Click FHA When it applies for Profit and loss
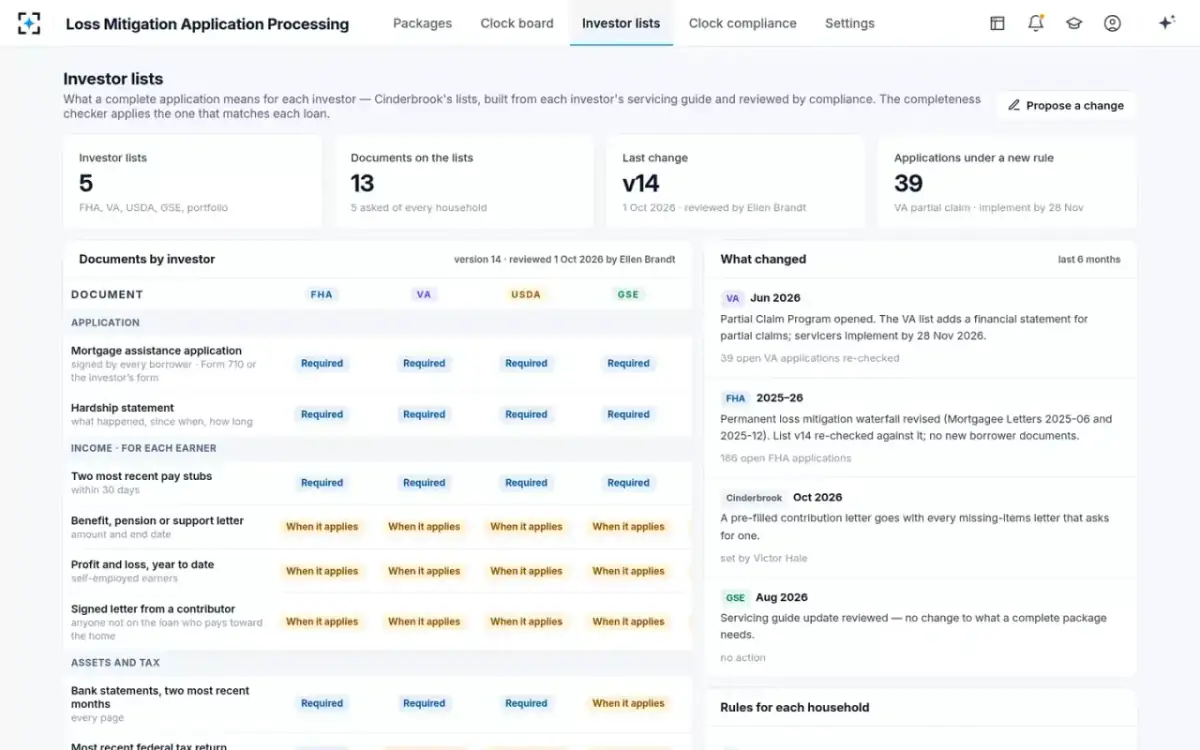 click(322, 572)
